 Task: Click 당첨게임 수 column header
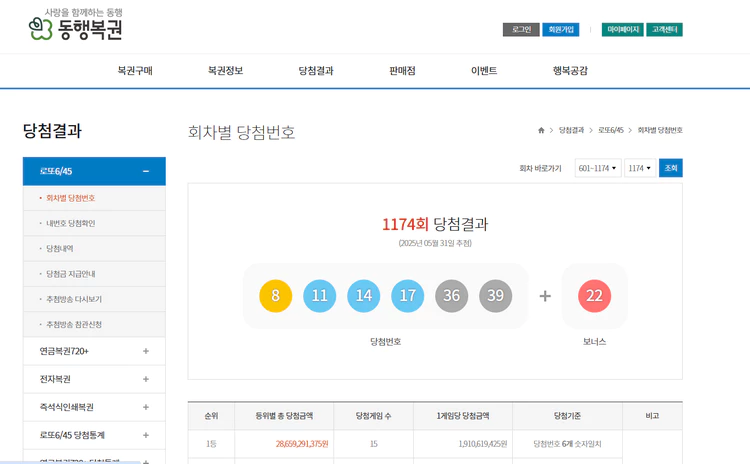[x=374, y=416]
